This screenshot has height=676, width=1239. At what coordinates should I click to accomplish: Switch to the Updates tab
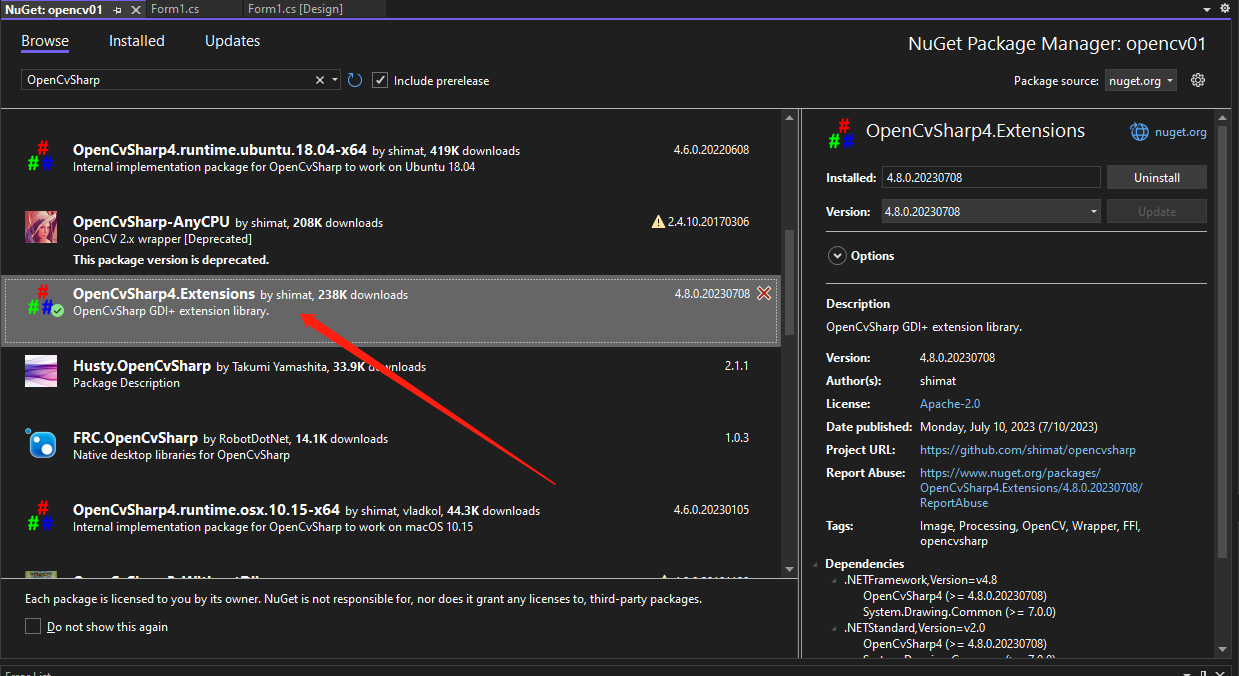(232, 41)
